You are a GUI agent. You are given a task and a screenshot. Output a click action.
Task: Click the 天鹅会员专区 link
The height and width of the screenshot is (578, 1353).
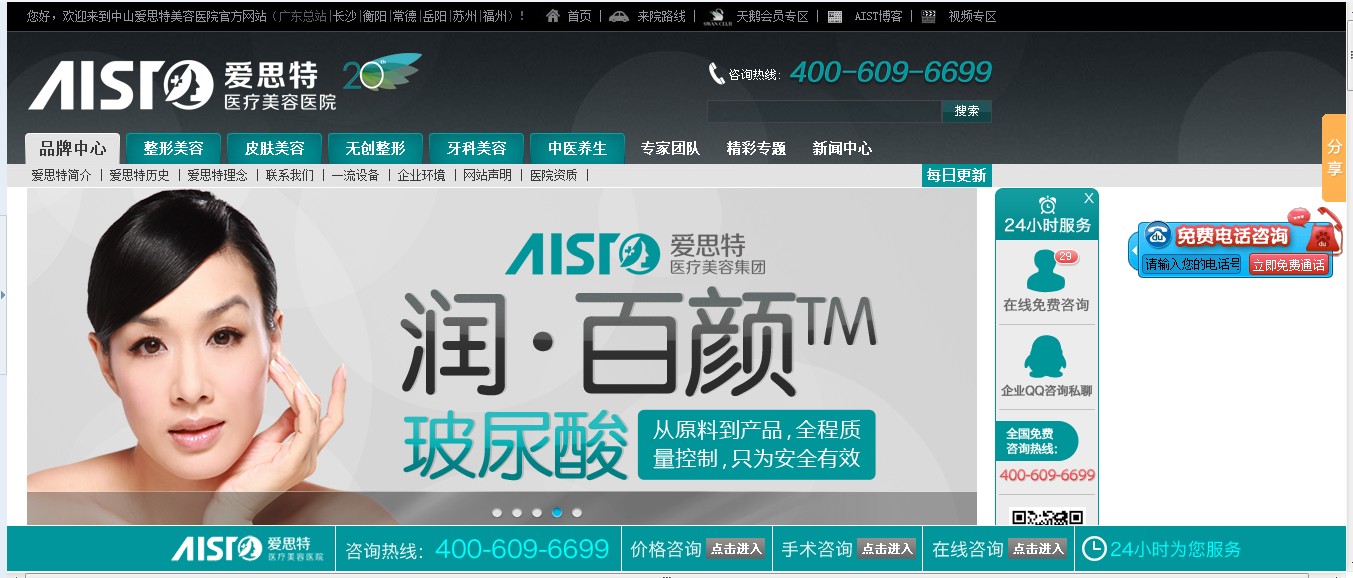click(x=772, y=16)
